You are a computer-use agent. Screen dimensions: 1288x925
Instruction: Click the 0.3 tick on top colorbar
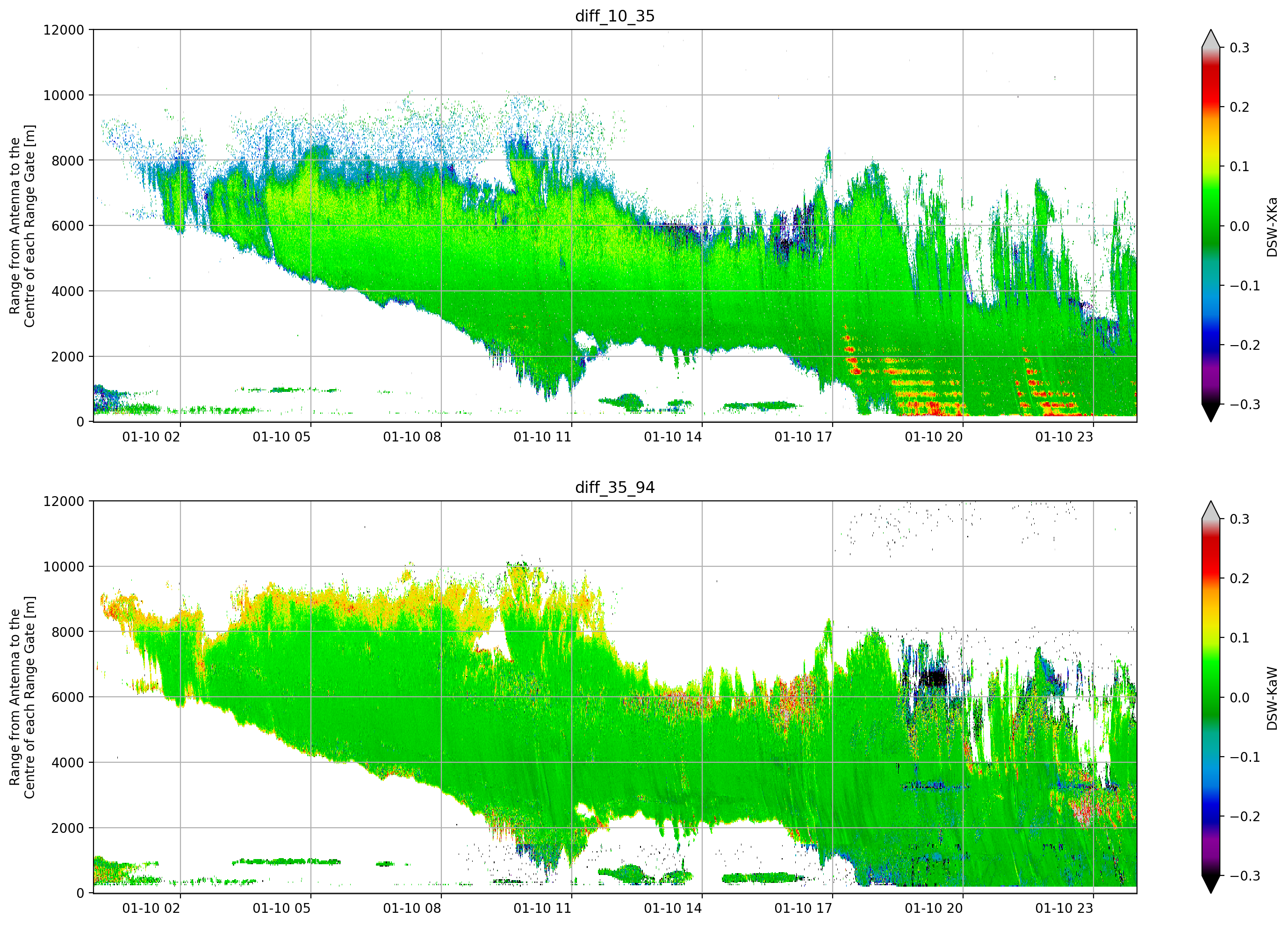tap(1240, 48)
